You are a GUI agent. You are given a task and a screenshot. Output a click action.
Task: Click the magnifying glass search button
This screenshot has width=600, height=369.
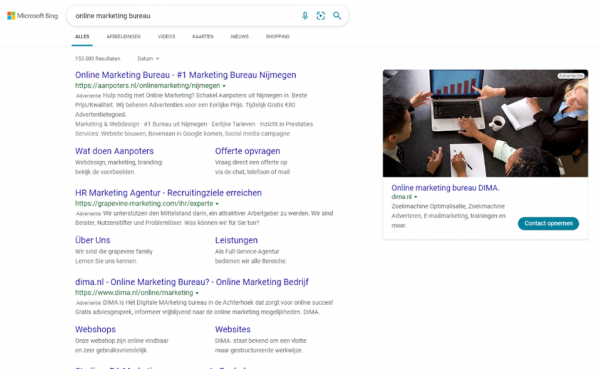pos(337,16)
